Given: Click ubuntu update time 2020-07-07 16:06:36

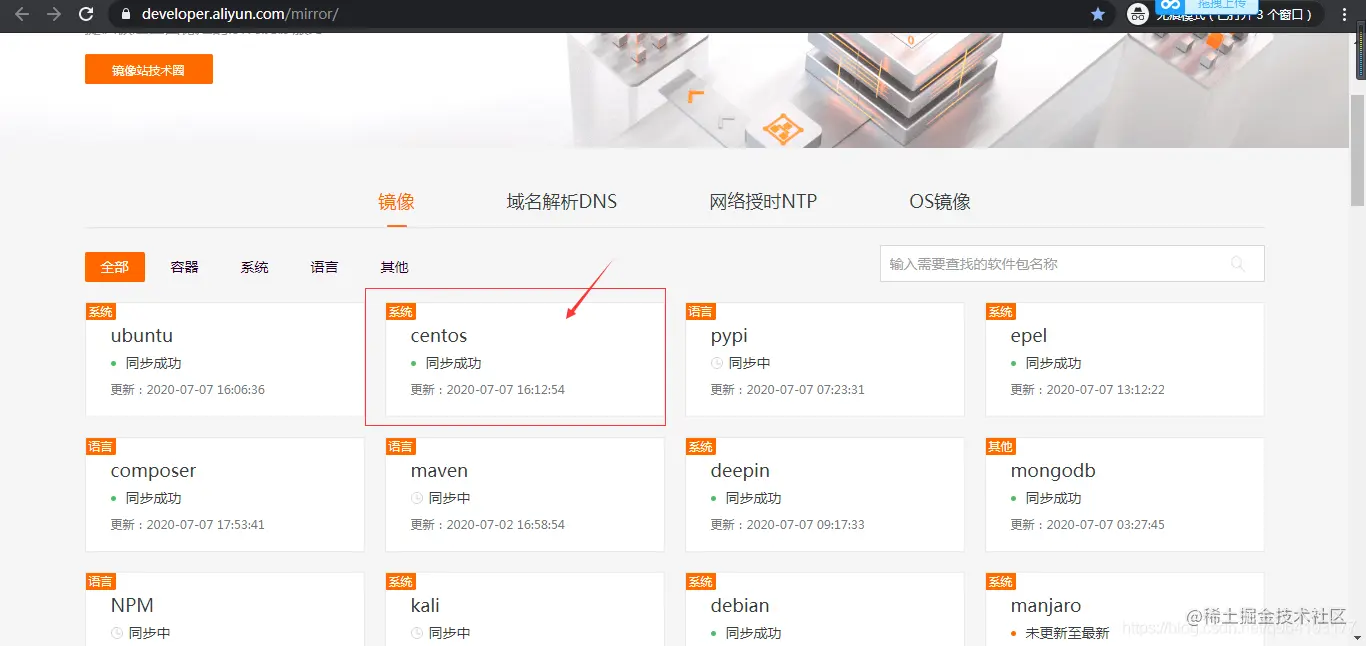Looking at the screenshot, I should (x=187, y=390).
